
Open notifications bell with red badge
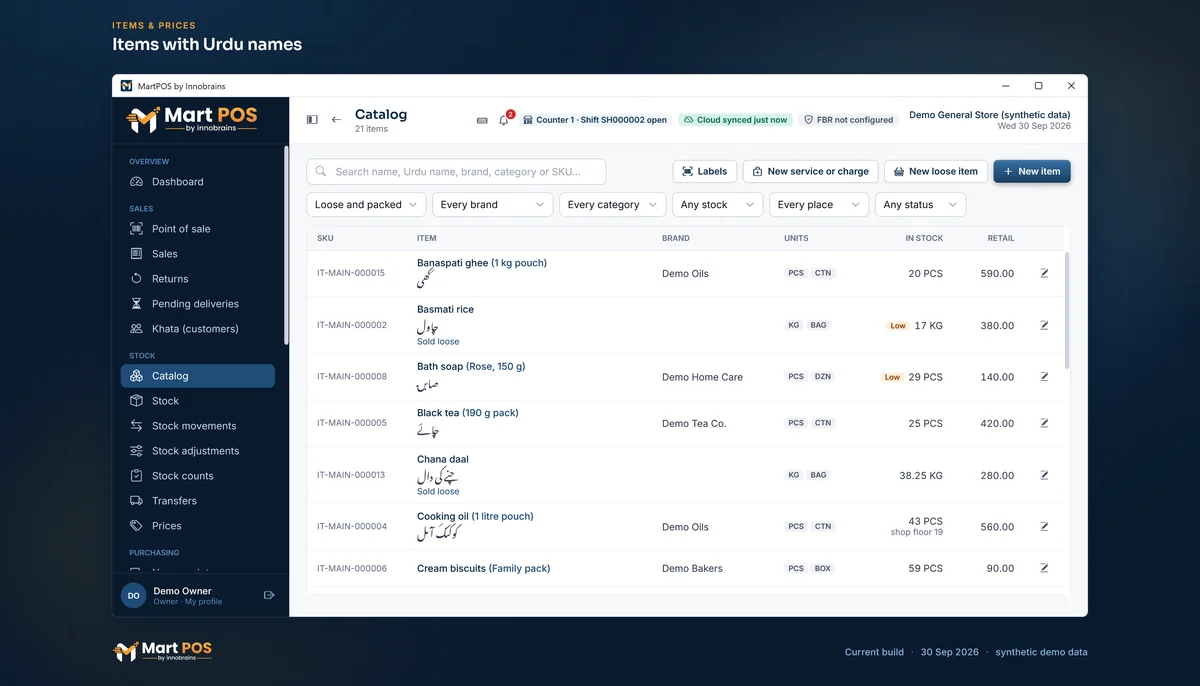click(x=504, y=120)
